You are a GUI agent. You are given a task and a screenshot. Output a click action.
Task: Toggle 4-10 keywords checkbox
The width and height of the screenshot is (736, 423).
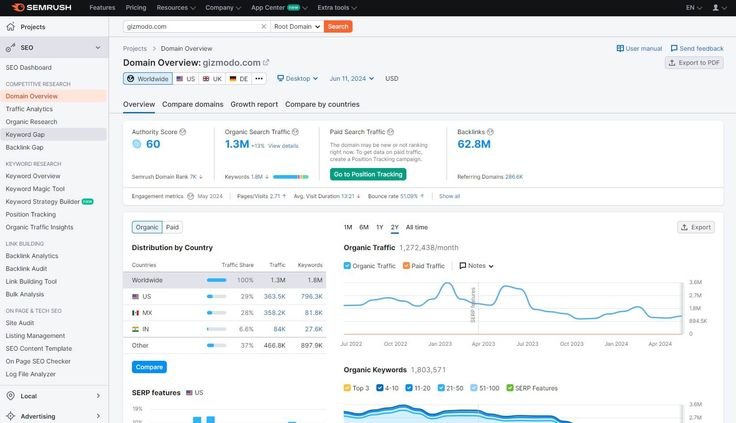point(380,388)
